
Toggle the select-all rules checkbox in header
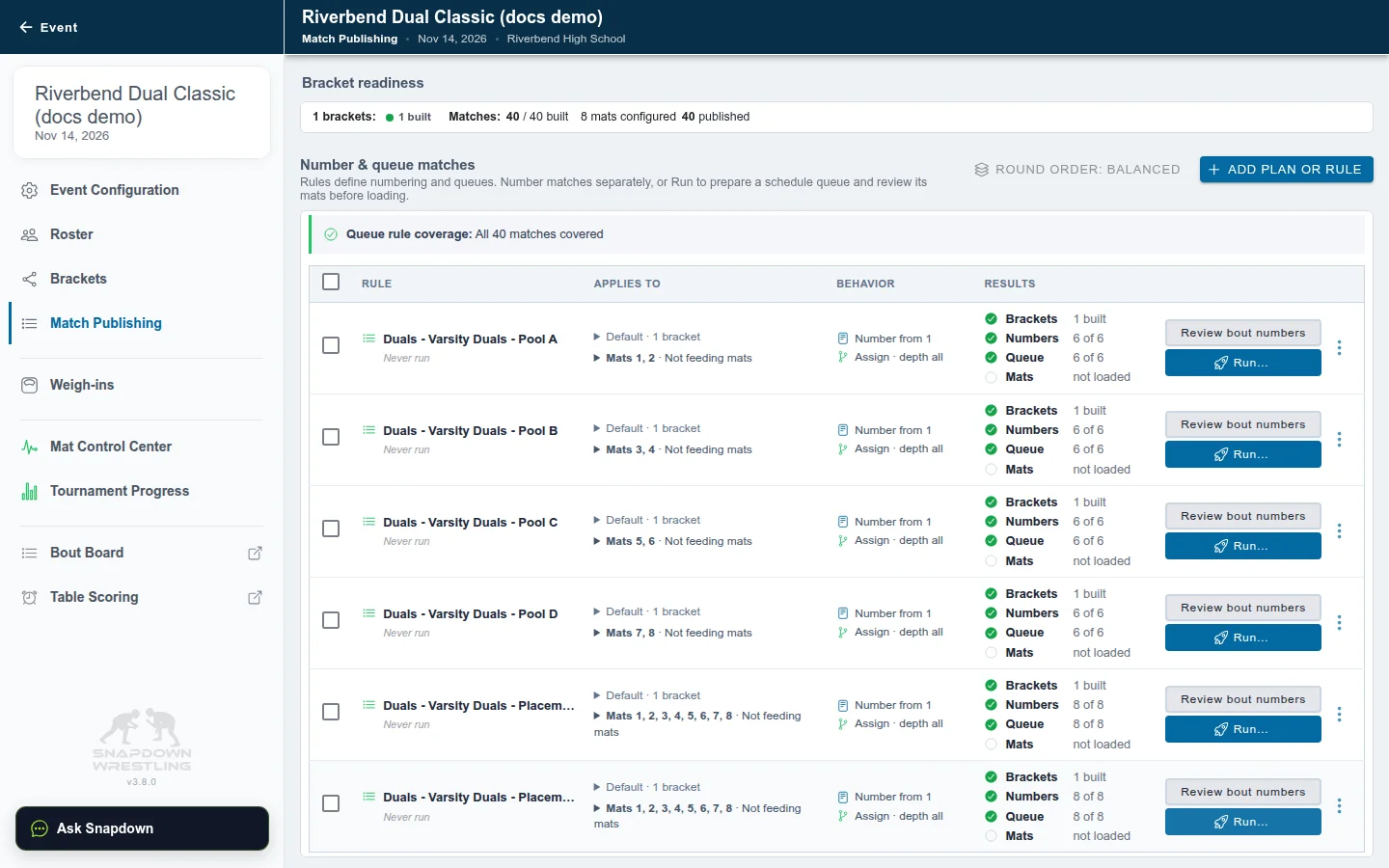tap(331, 282)
